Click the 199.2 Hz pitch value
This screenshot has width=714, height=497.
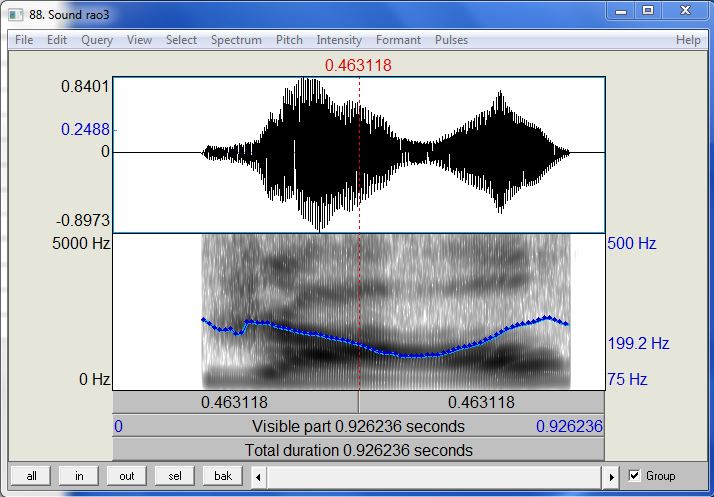click(638, 343)
